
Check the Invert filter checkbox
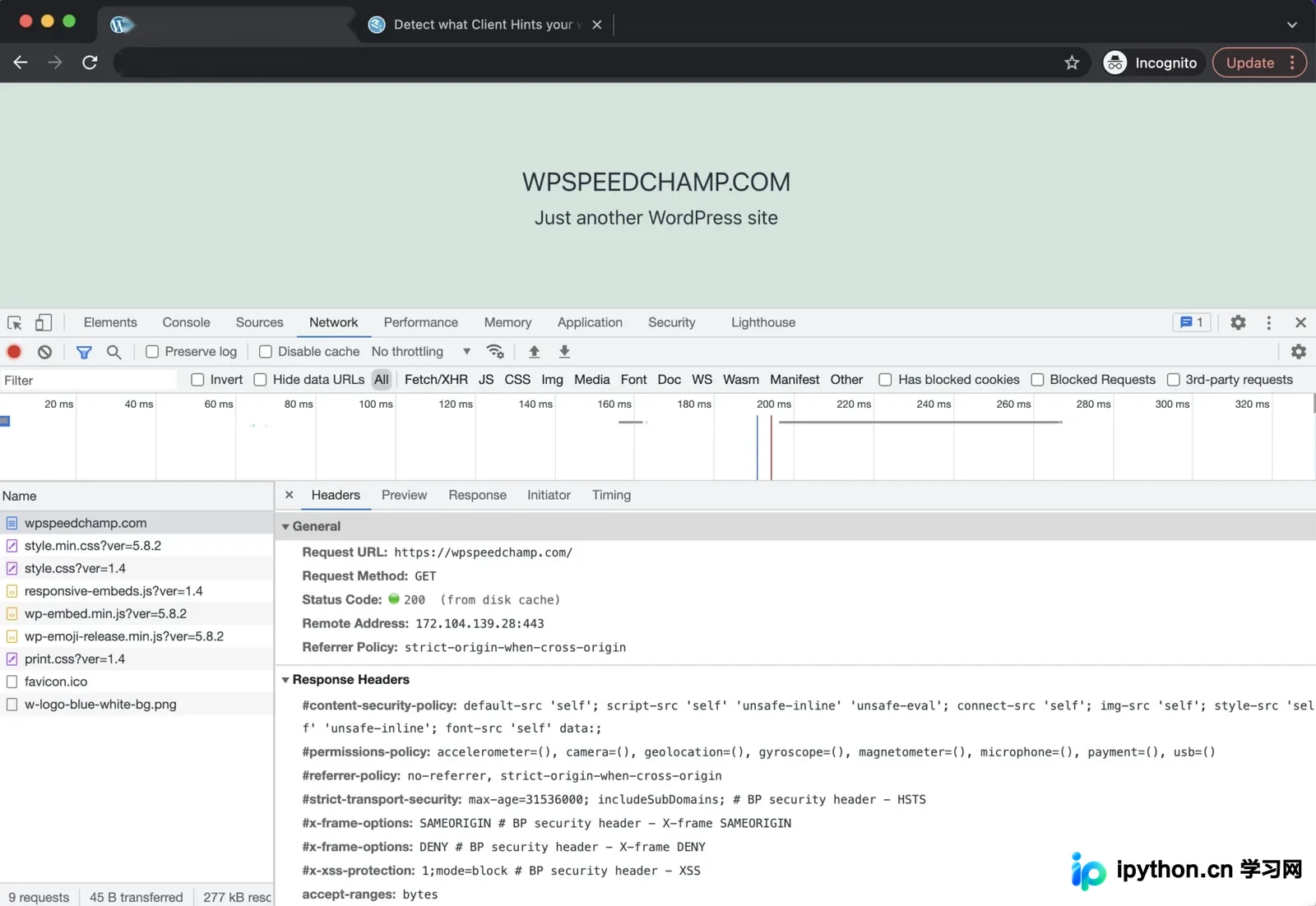(197, 380)
